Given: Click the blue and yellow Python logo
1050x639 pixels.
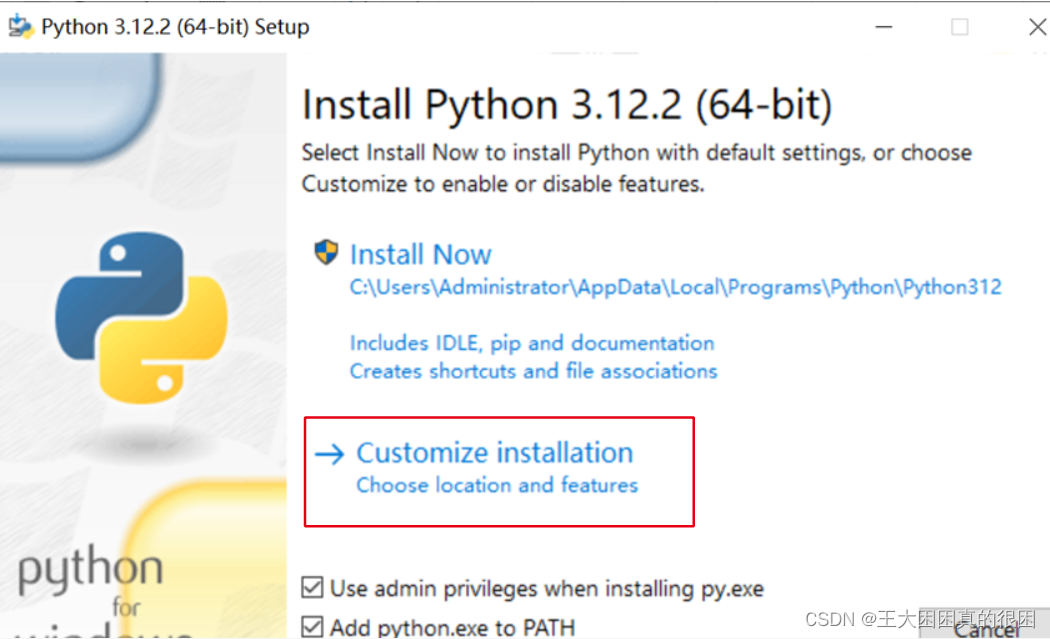Looking at the screenshot, I should coord(141,317).
